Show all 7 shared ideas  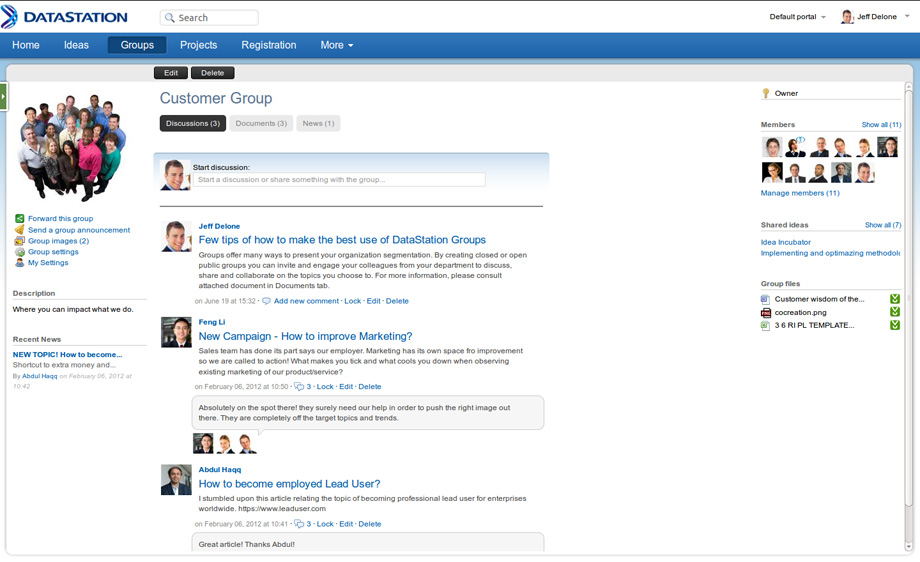(883, 225)
